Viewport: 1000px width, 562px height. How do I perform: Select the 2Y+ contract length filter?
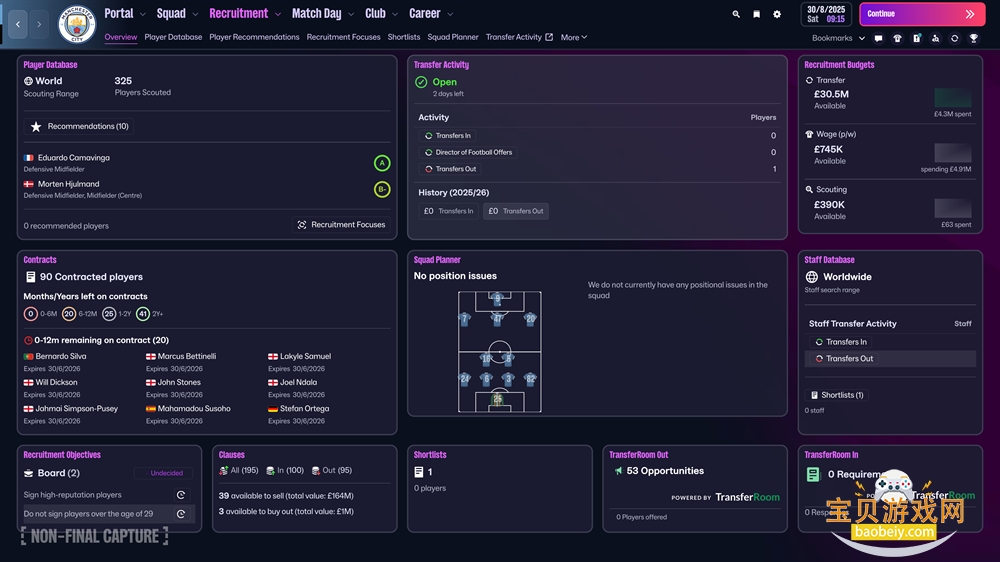coord(143,314)
